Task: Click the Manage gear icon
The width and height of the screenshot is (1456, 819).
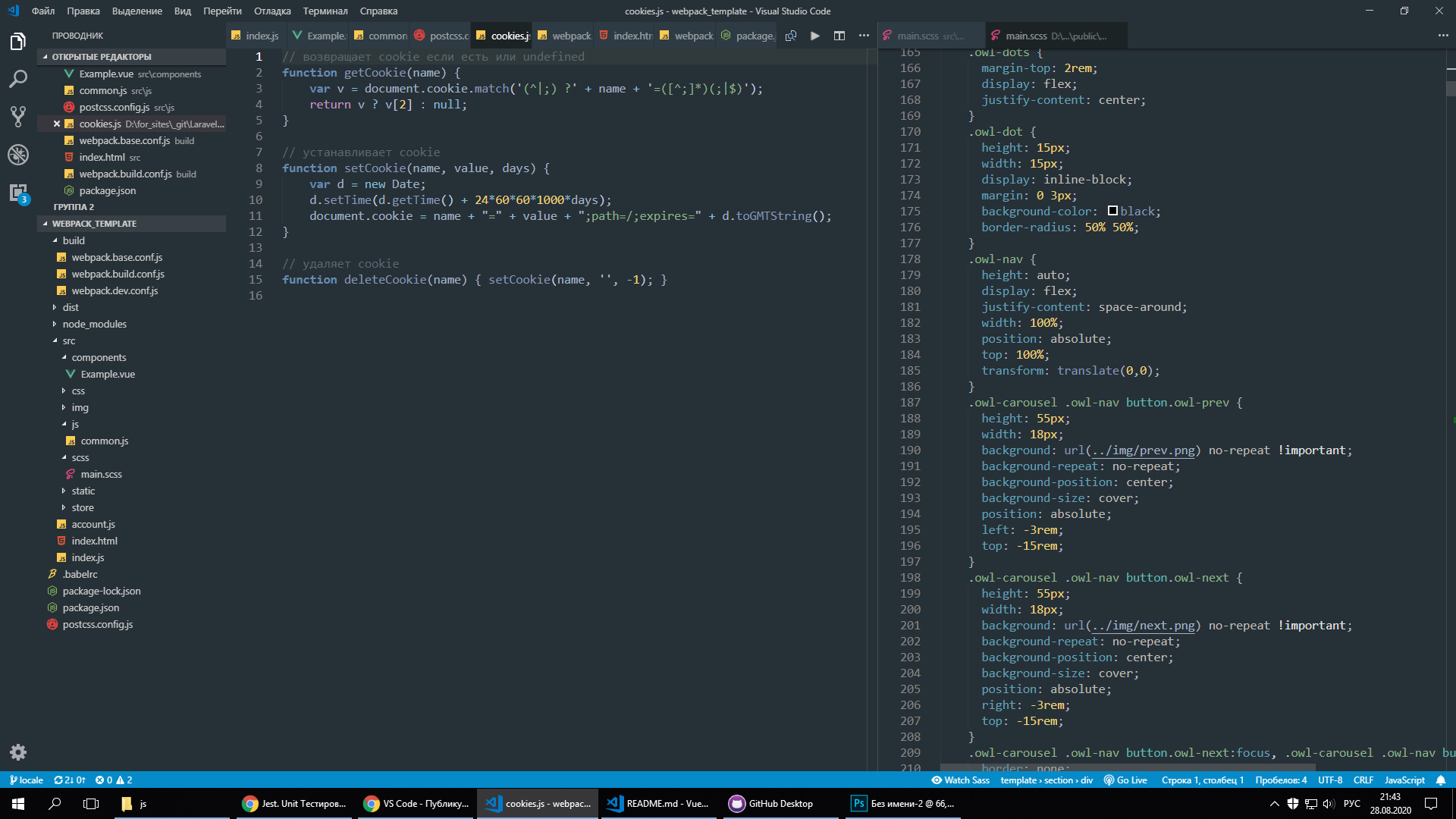Action: pyautogui.click(x=18, y=752)
